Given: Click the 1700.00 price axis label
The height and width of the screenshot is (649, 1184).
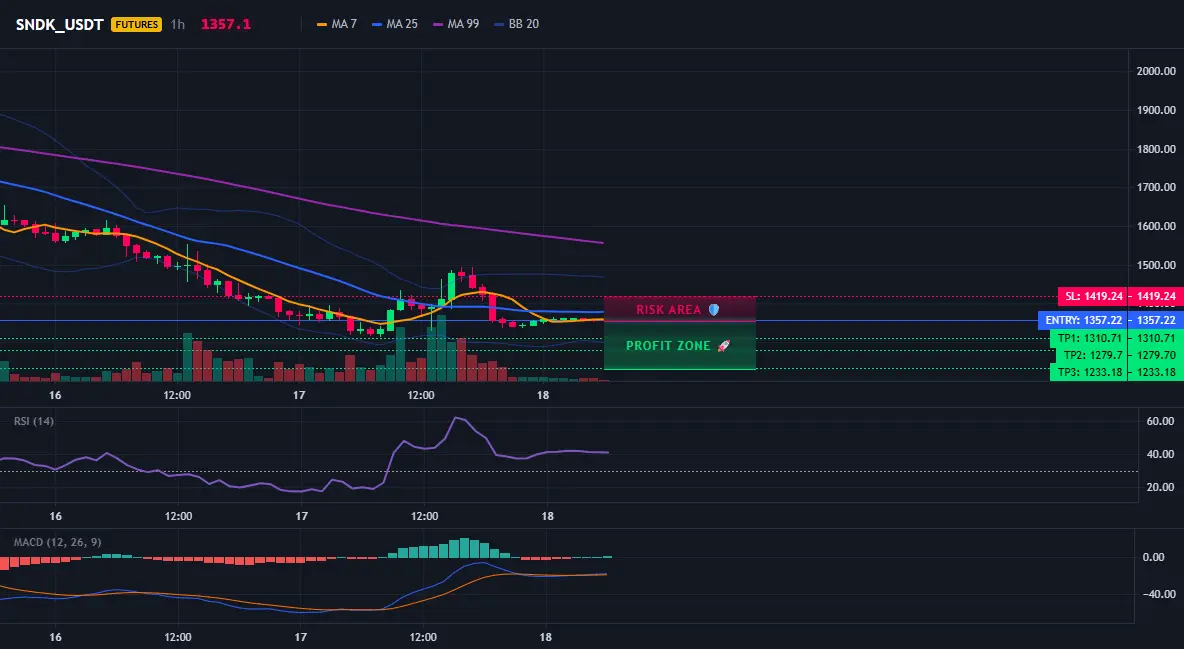Looking at the screenshot, I should tap(1156, 187).
